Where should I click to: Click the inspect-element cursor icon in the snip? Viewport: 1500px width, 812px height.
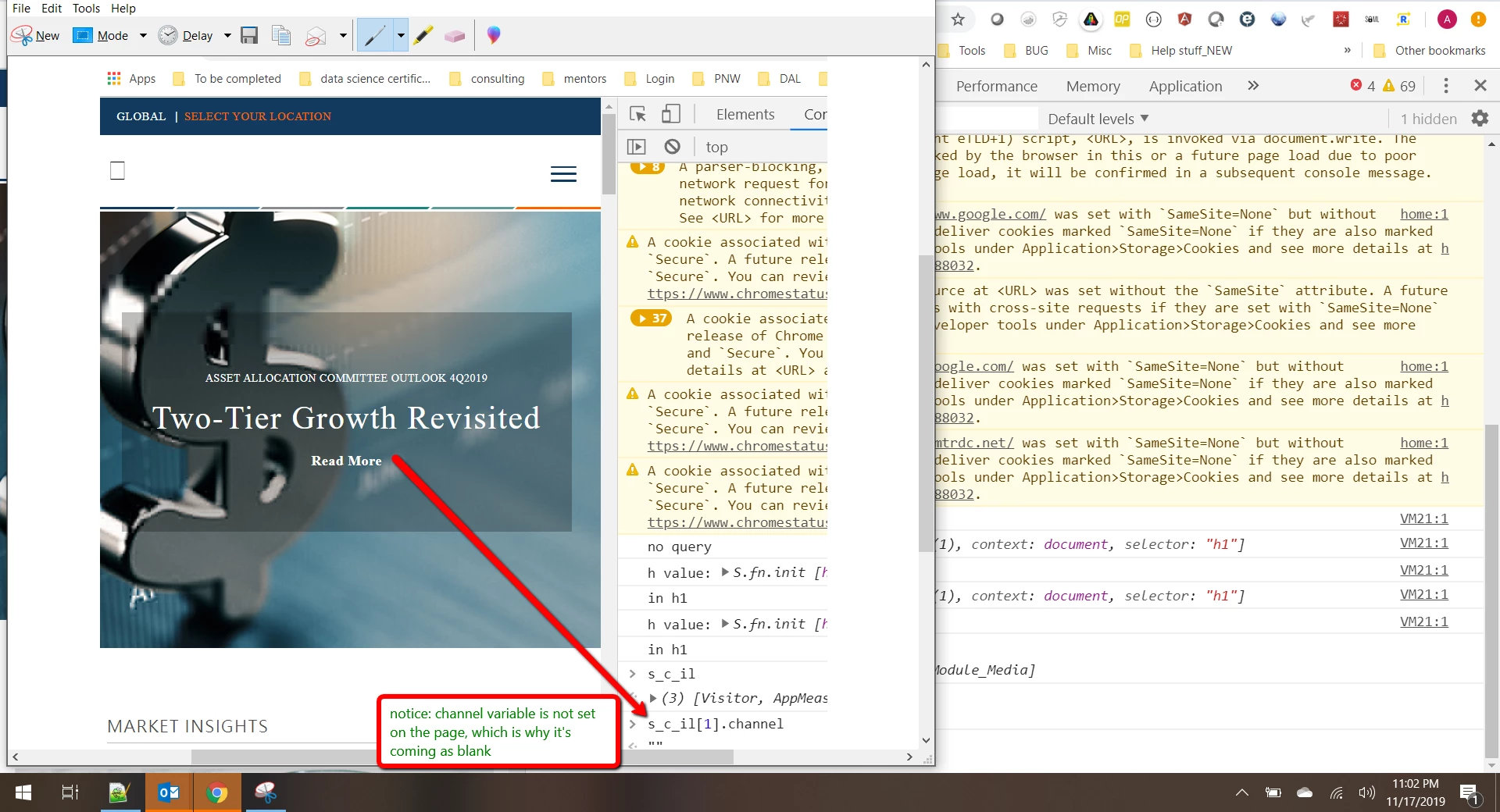(637, 114)
